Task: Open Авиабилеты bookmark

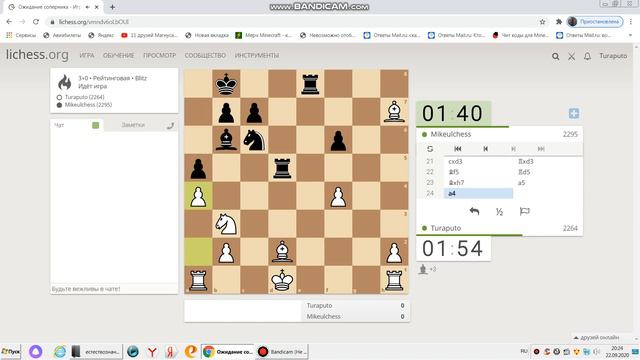Action: tap(62, 36)
